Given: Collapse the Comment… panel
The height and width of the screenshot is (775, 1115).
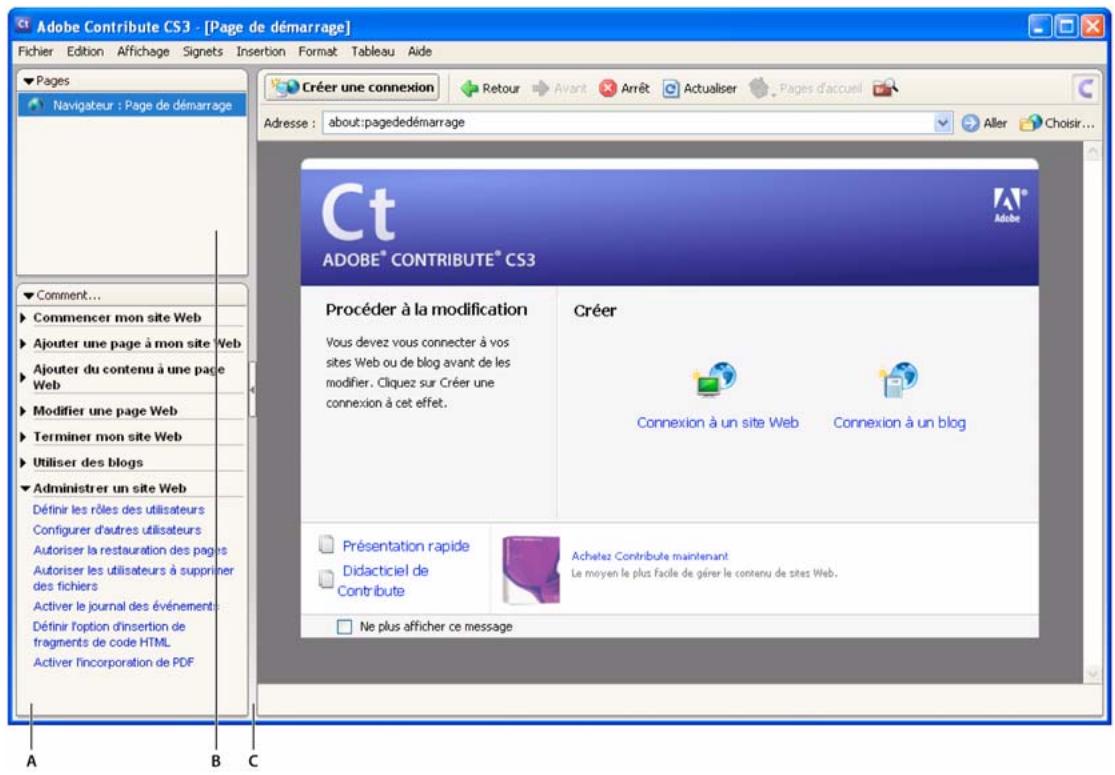Looking at the screenshot, I should coord(28,295).
